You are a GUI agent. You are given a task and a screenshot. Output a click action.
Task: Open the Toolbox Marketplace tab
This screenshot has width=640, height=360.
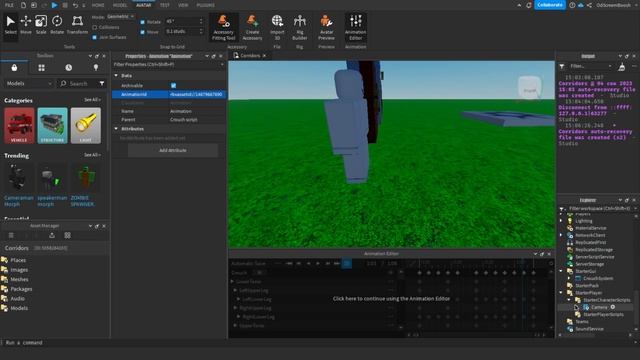14,68
